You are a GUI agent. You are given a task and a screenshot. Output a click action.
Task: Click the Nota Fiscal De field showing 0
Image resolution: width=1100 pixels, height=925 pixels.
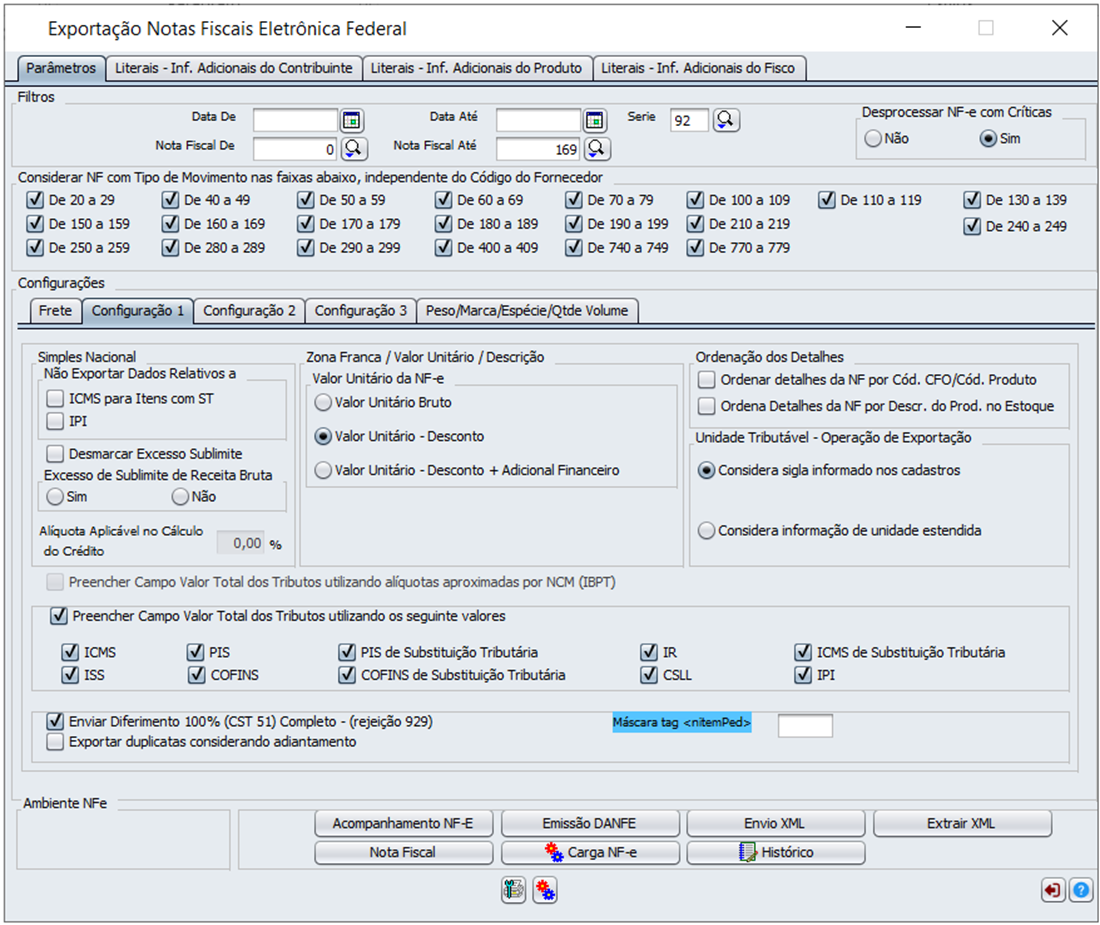point(295,149)
